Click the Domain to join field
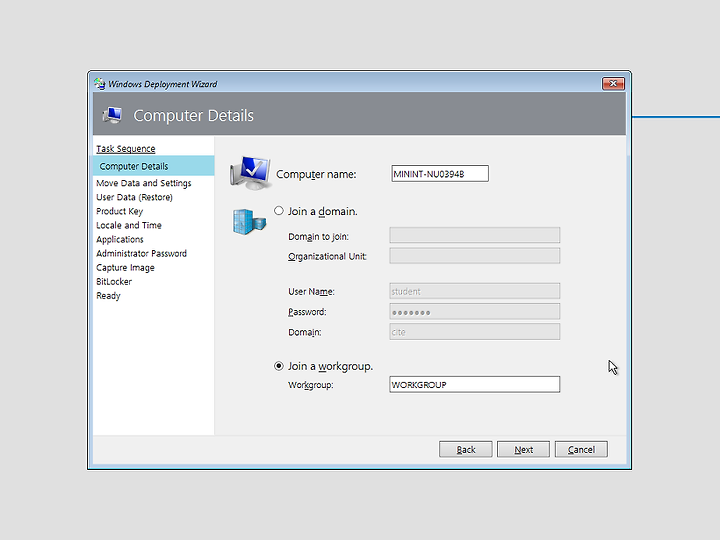This screenshot has height=540, width=720. pos(475,235)
